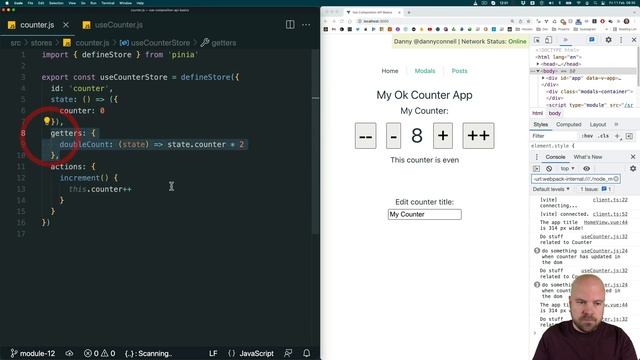
Task: Click the feedback icon in the status bar
Action: click(288, 353)
